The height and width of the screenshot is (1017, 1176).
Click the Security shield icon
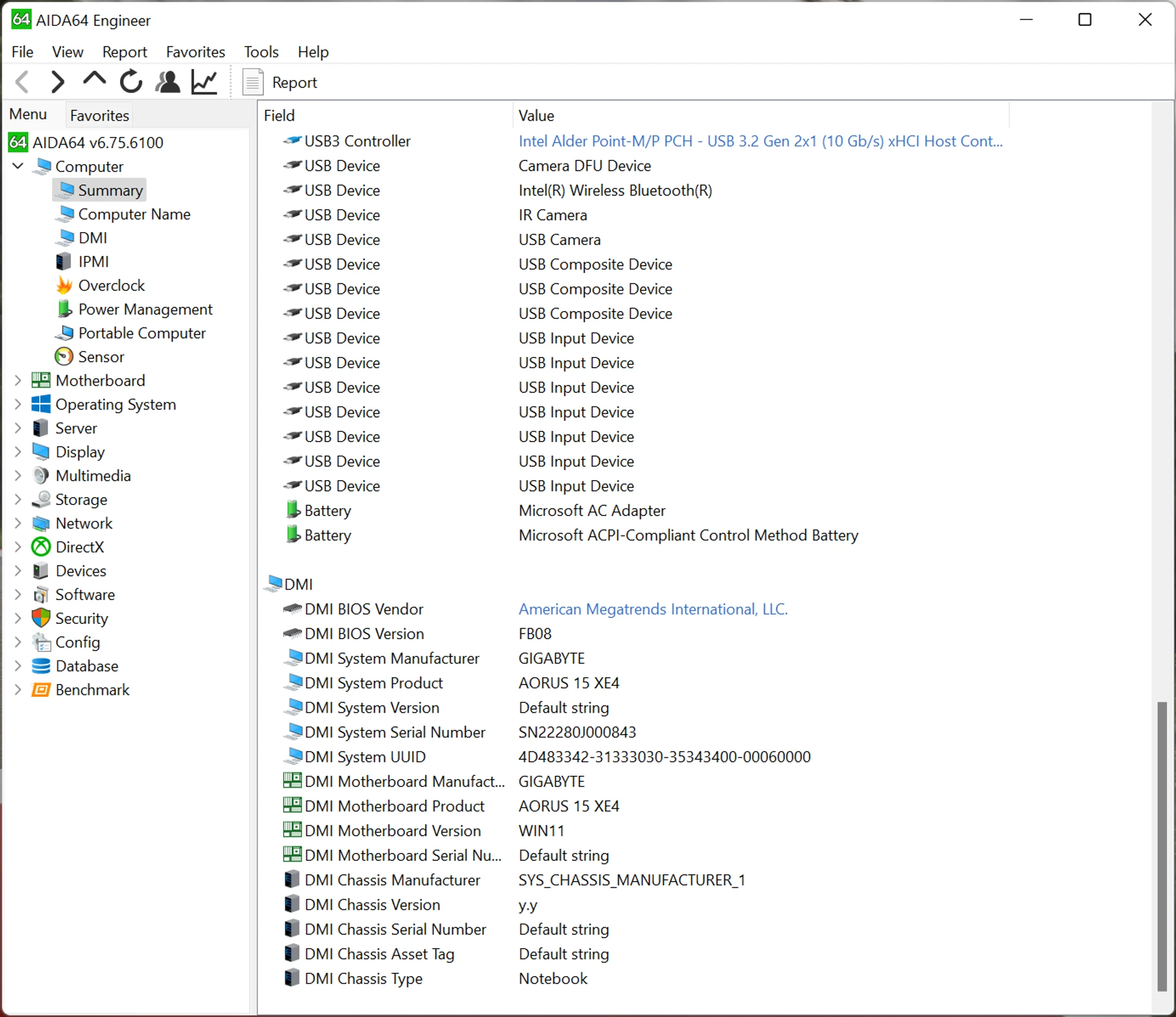(x=41, y=618)
